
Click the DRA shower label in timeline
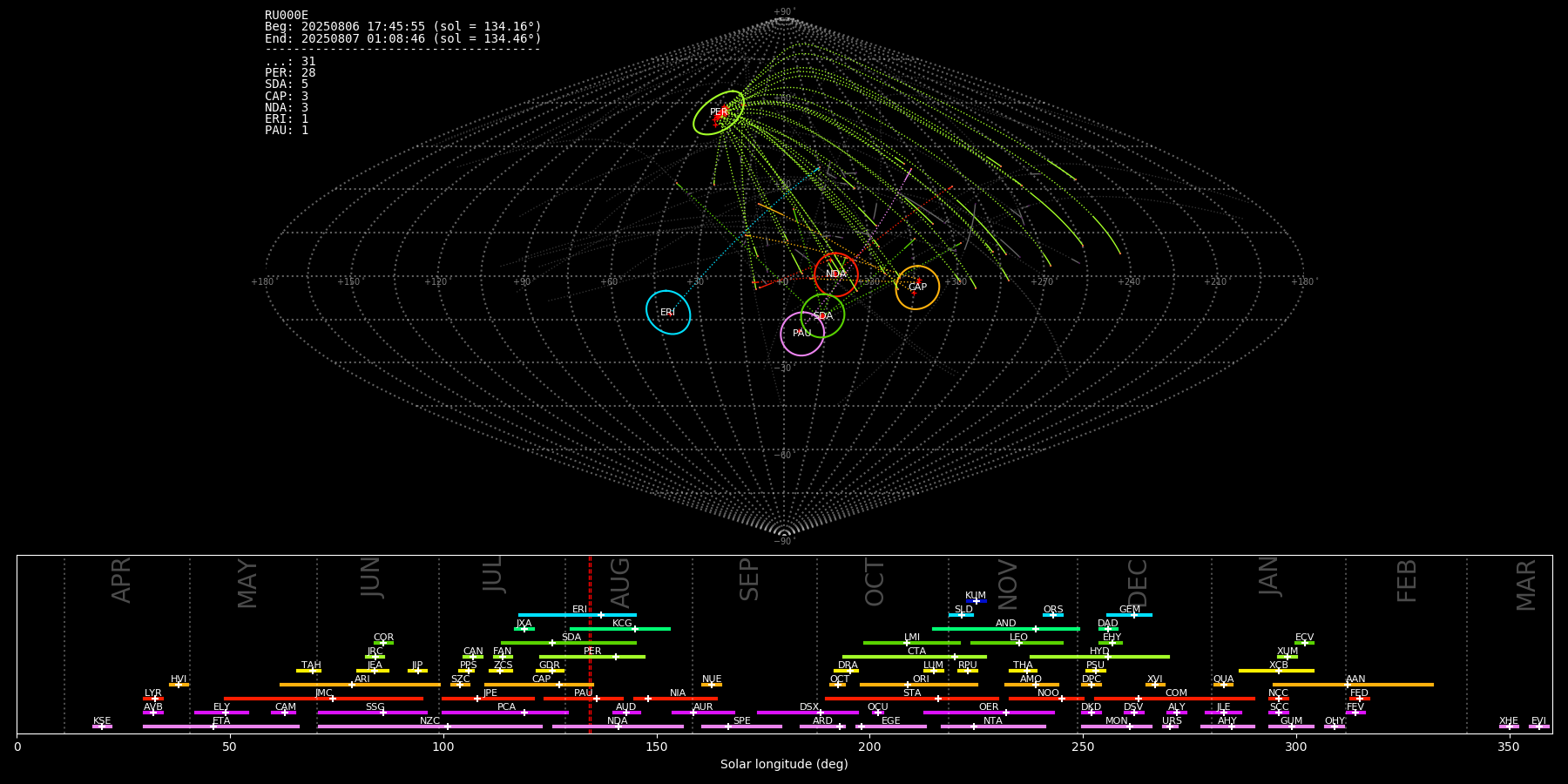[x=848, y=665]
